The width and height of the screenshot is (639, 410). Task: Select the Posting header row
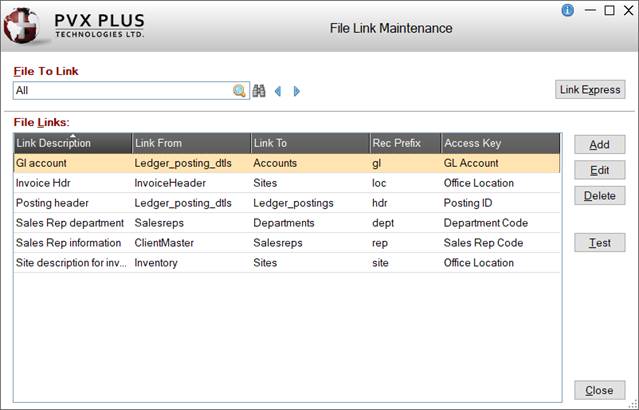tap(70, 203)
